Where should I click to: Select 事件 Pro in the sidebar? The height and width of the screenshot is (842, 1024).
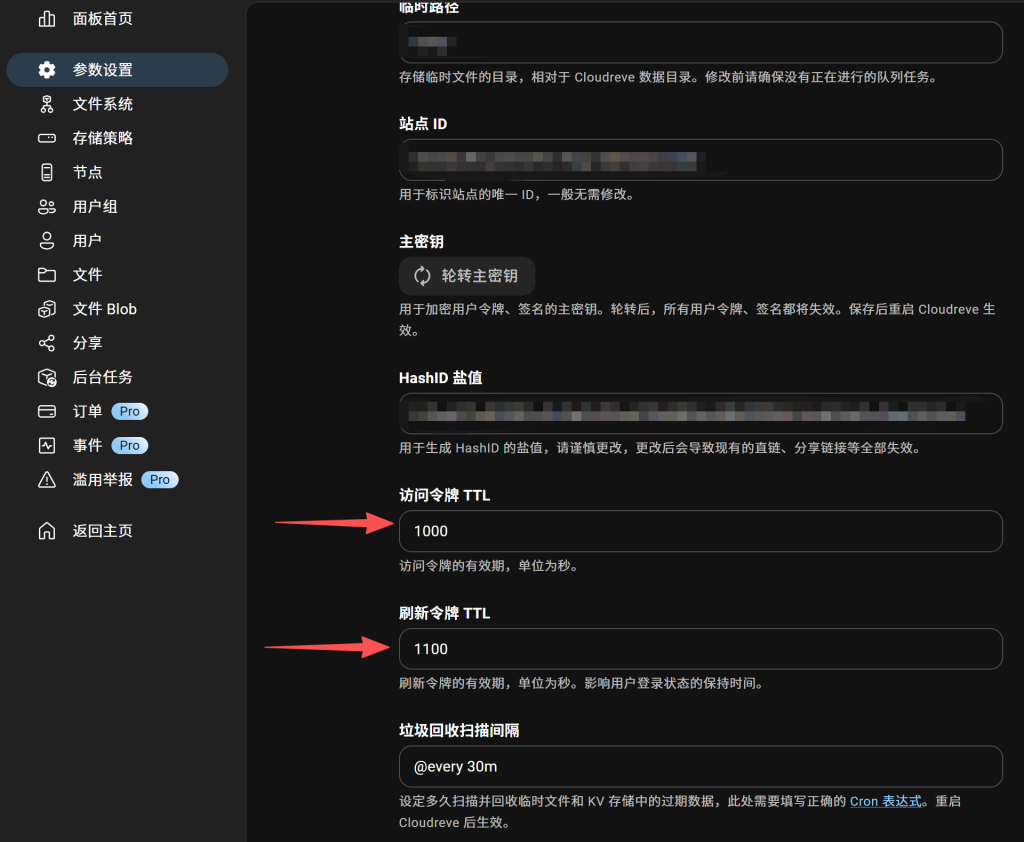tap(87, 445)
